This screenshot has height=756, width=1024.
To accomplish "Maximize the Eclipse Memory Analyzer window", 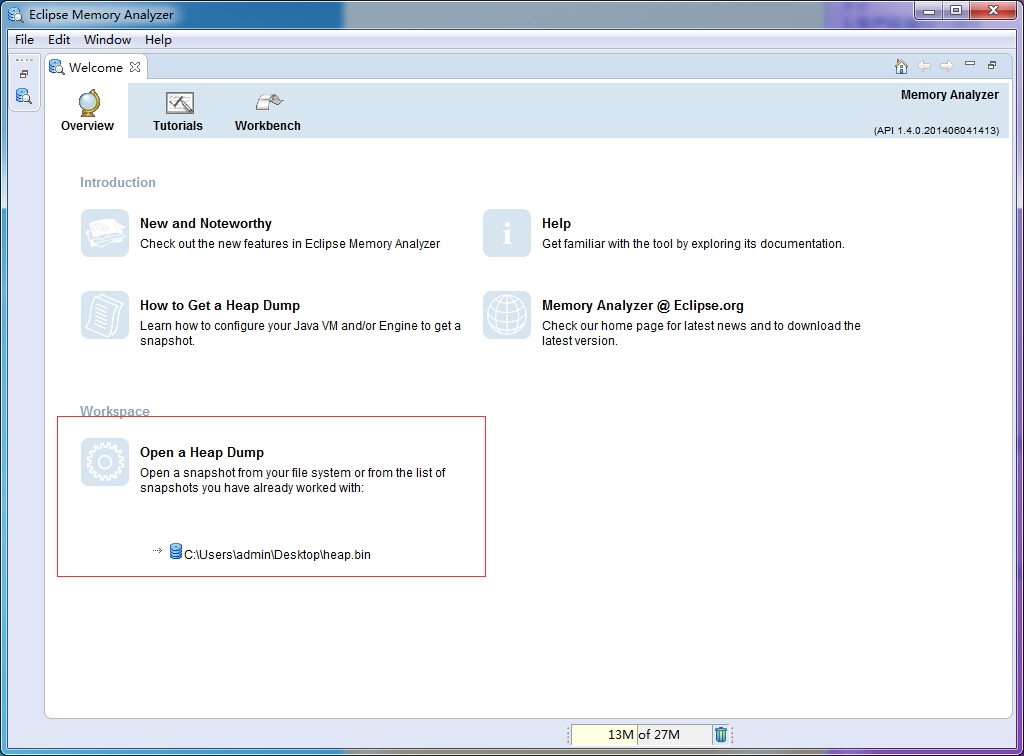I will (x=956, y=10).
